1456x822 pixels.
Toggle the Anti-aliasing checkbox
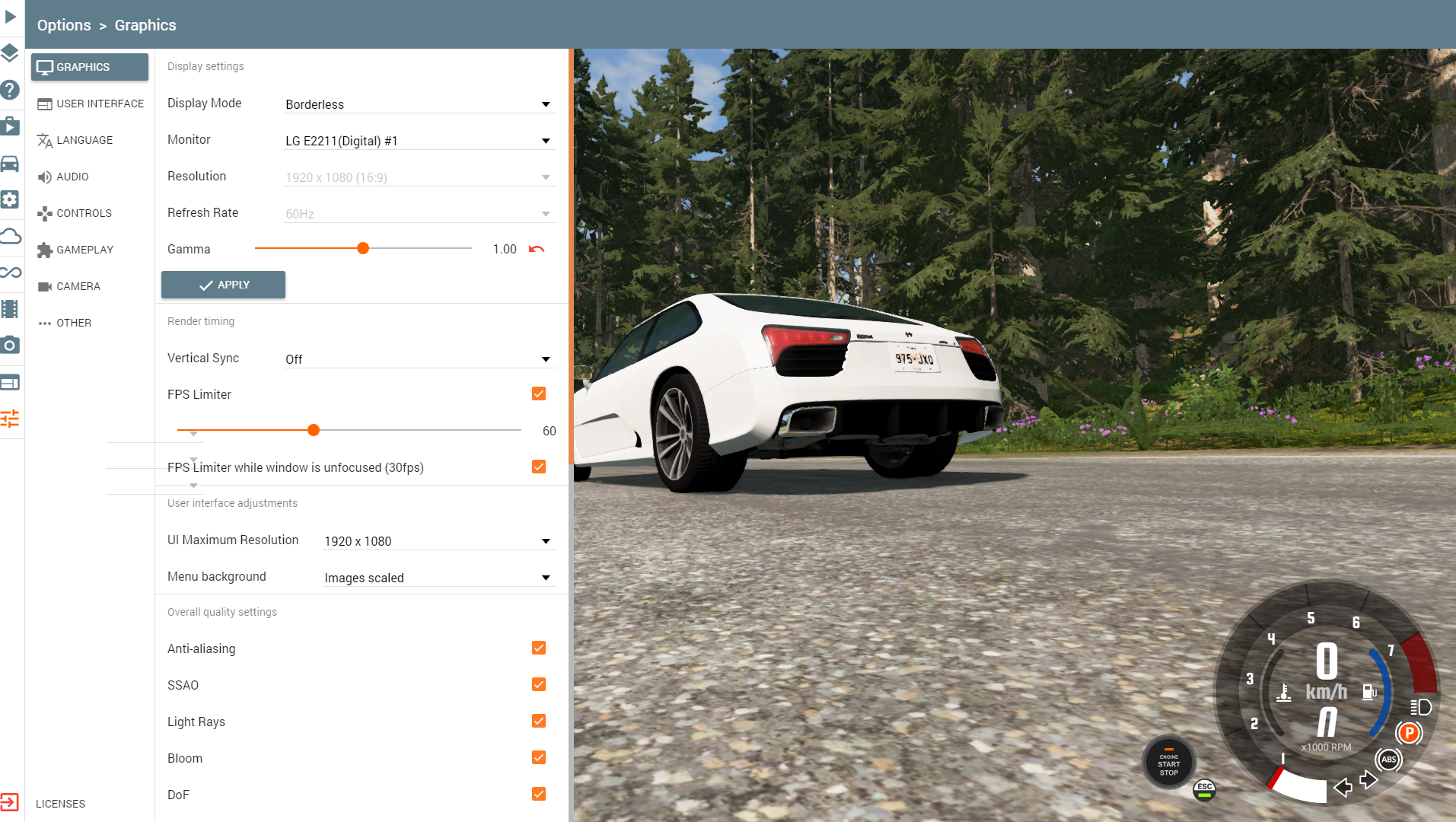click(539, 648)
